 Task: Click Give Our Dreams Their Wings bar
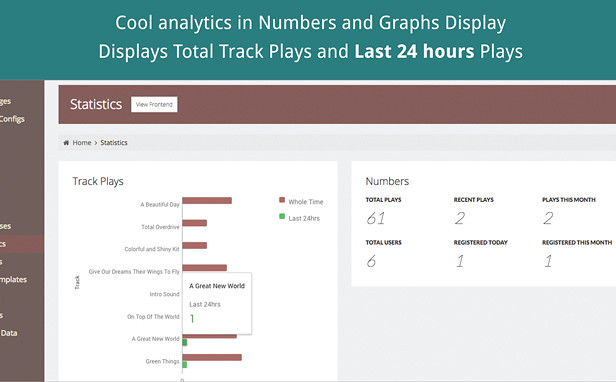coord(205,268)
